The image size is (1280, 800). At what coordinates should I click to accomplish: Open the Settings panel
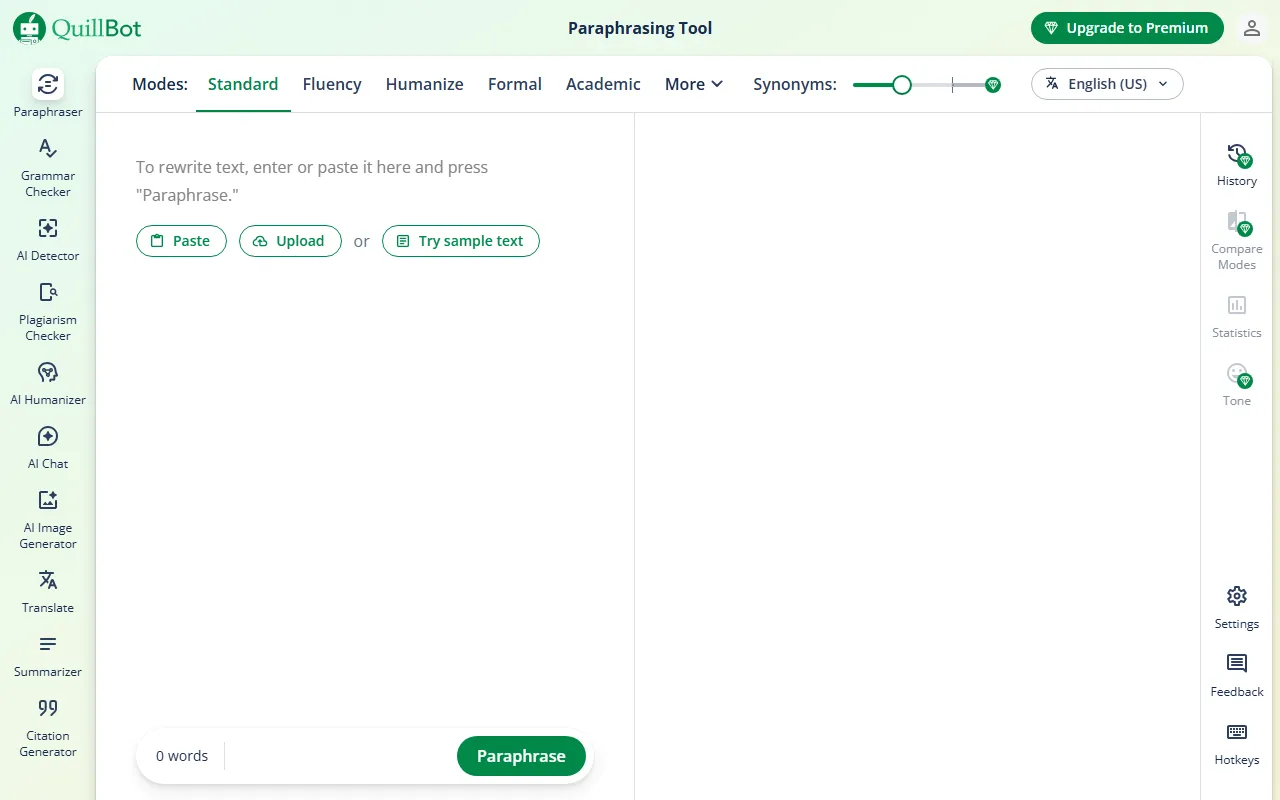tap(1236, 607)
